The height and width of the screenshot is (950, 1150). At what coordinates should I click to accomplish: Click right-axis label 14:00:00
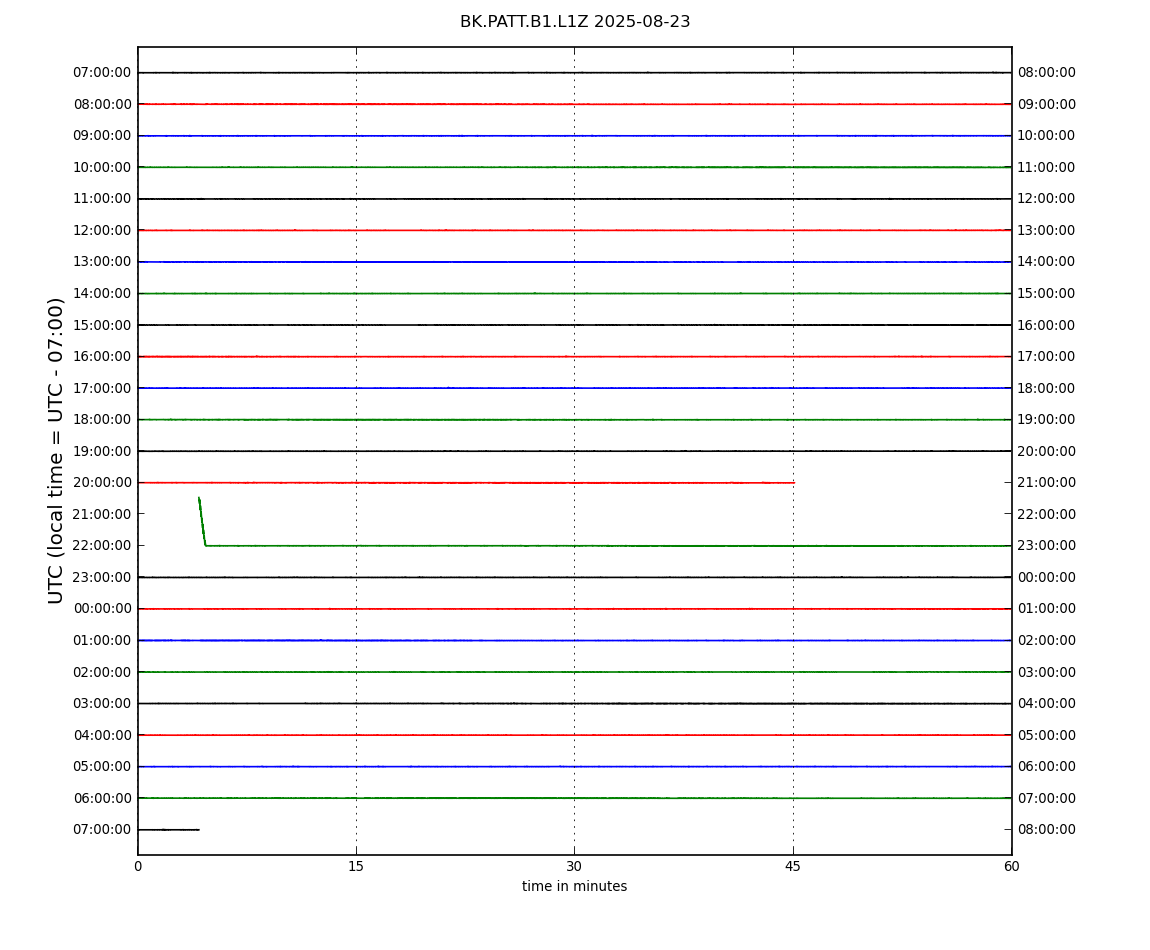[1047, 262]
